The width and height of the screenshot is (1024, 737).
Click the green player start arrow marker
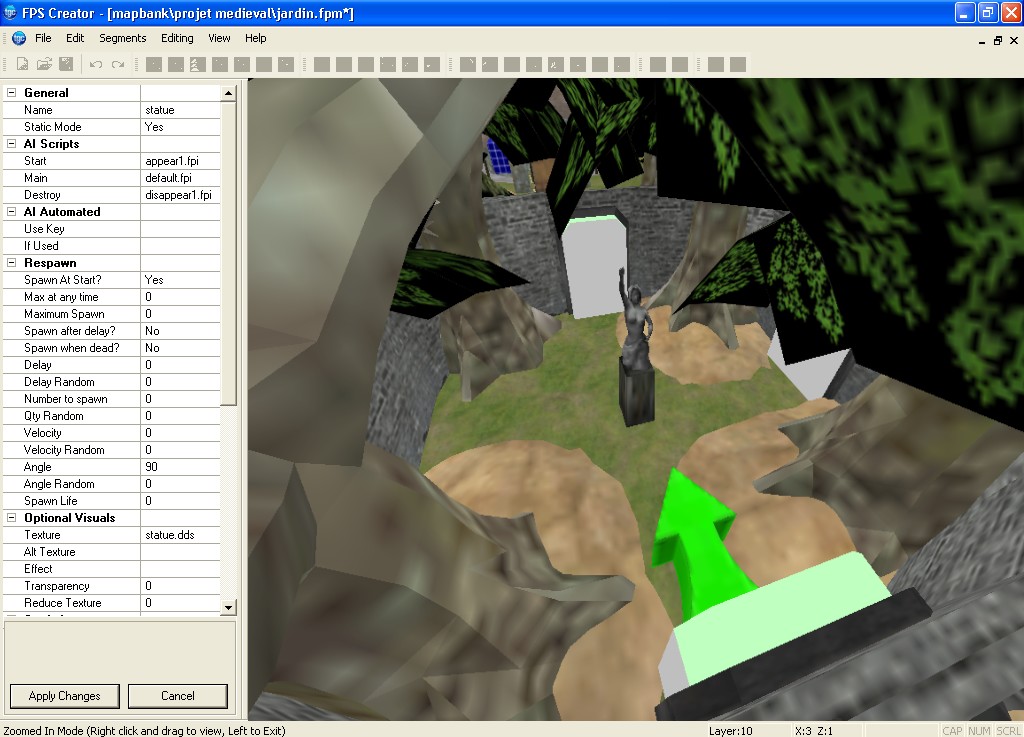699,542
